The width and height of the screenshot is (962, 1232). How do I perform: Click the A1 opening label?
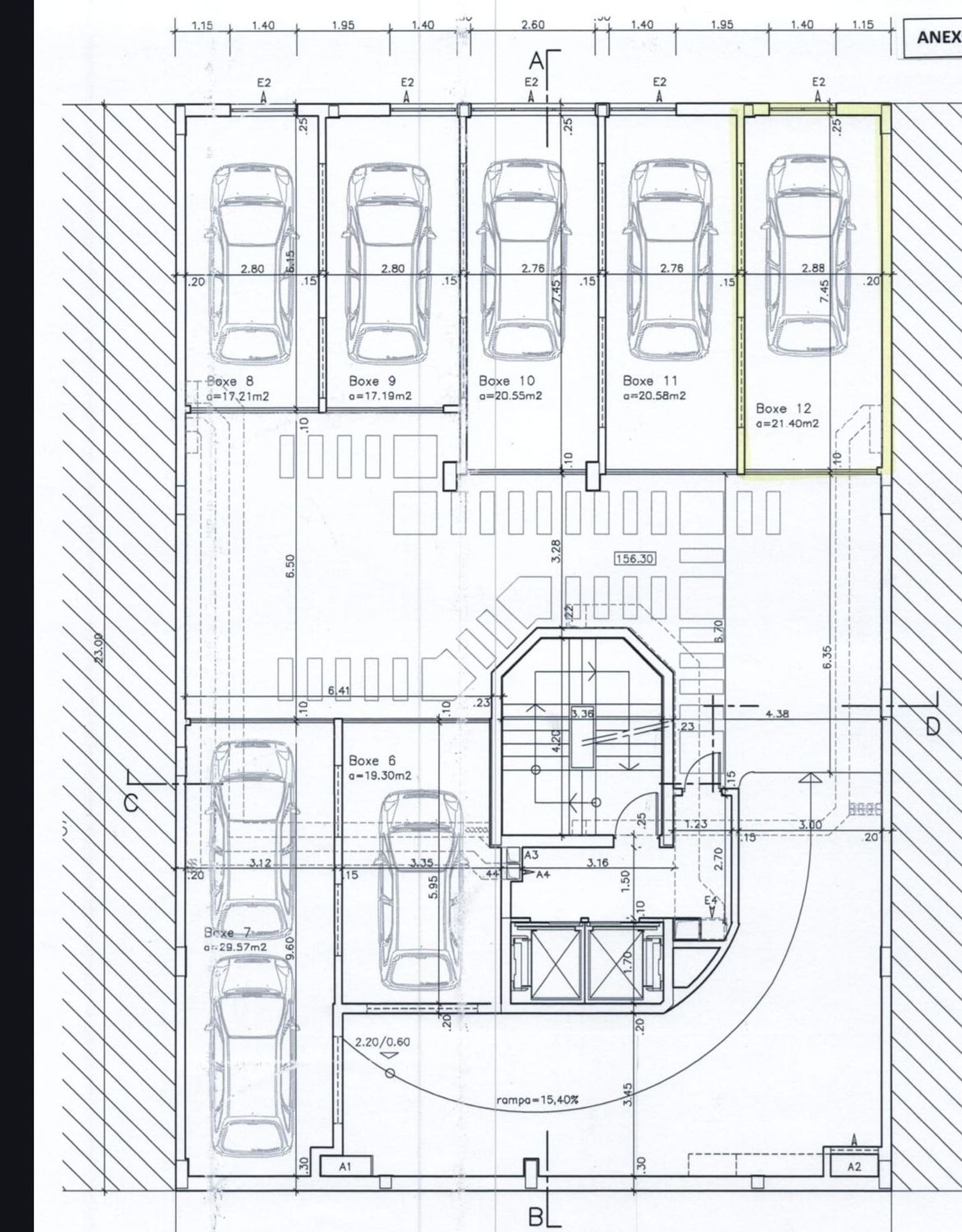345,1167
